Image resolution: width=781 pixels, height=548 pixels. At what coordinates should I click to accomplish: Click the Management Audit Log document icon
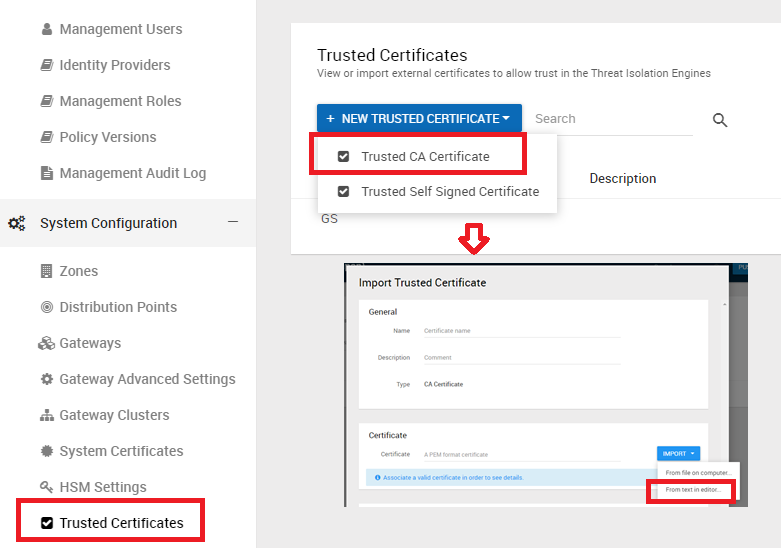[46, 173]
